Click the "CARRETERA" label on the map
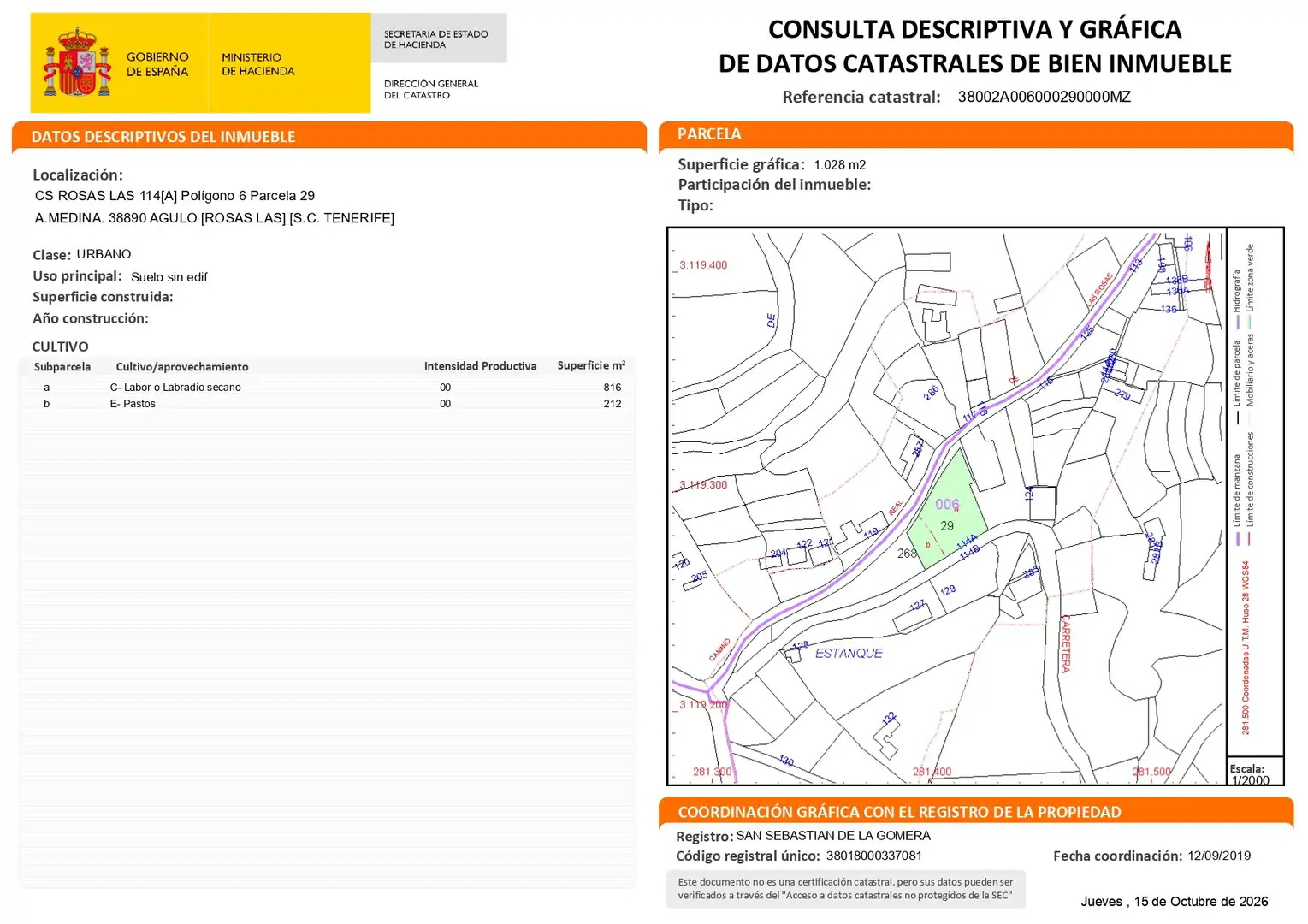The height and width of the screenshot is (924, 1308). point(1066,643)
